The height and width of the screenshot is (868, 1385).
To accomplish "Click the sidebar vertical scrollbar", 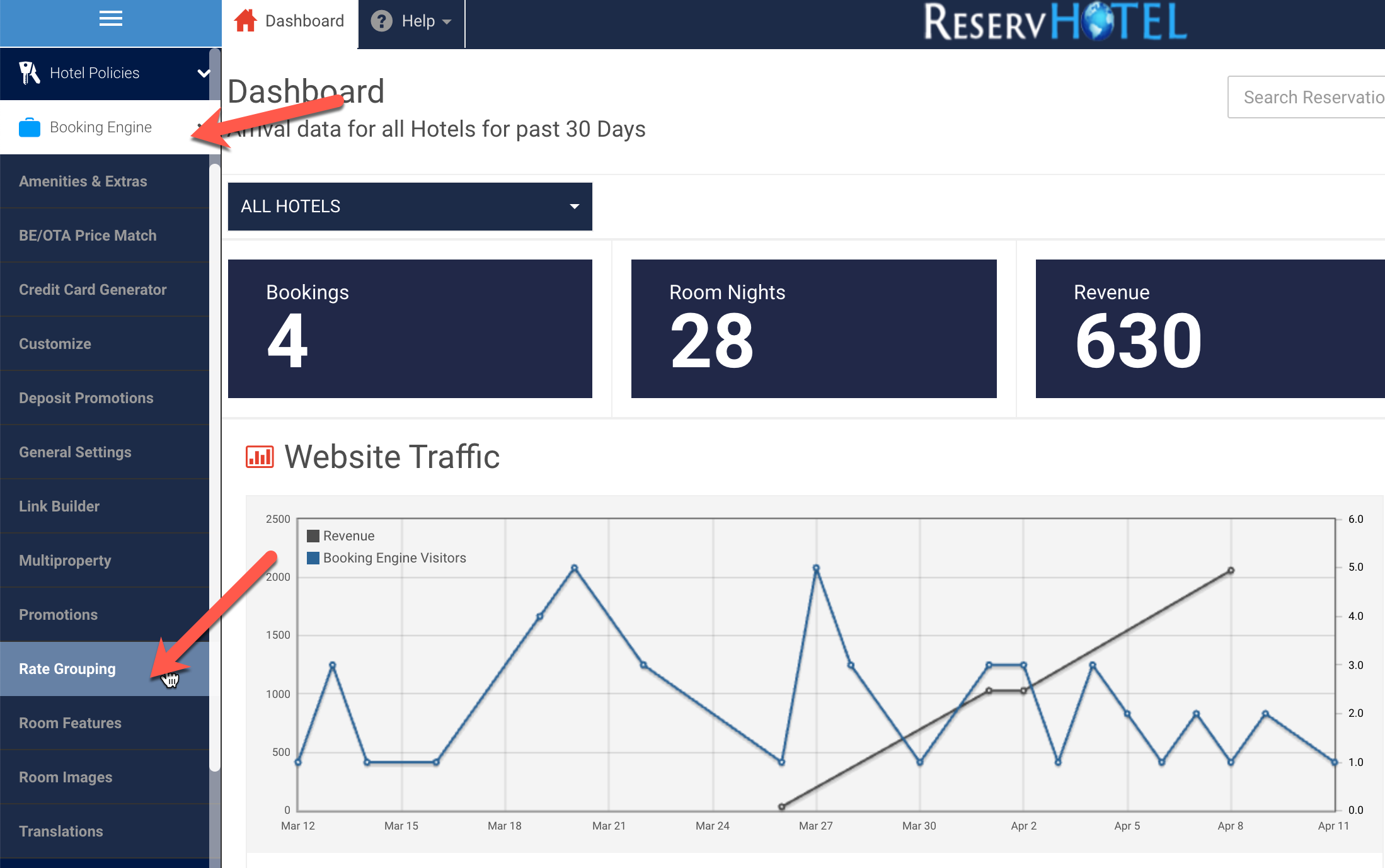I will pos(215,466).
